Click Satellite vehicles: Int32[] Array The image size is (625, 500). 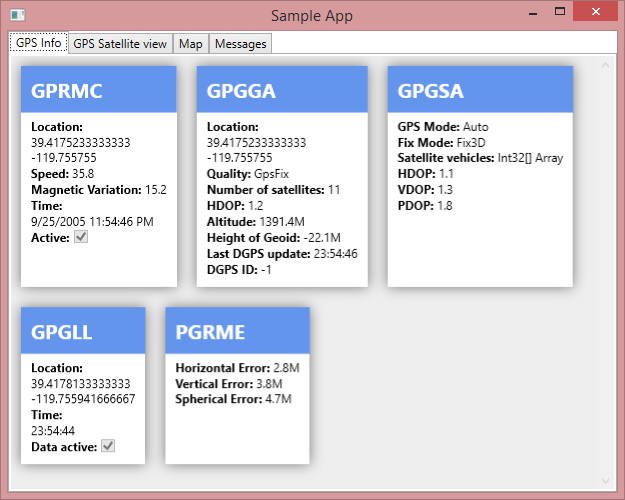[480, 158]
